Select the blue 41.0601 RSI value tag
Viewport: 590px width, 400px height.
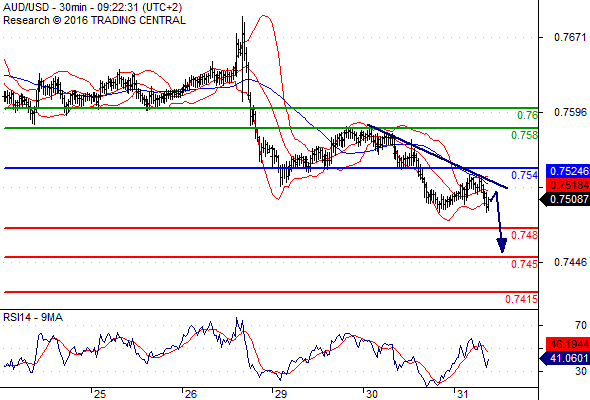pos(565,358)
